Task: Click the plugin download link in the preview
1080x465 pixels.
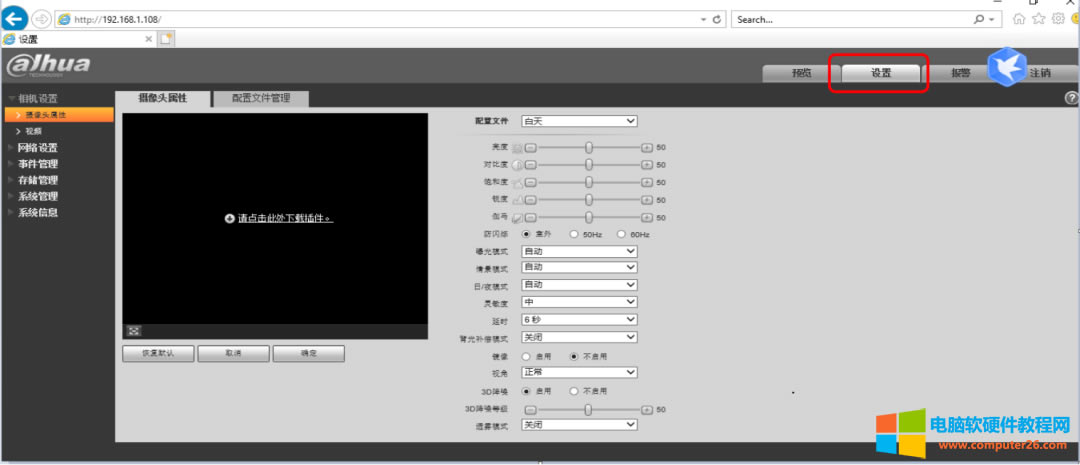Action: point(284,218)
